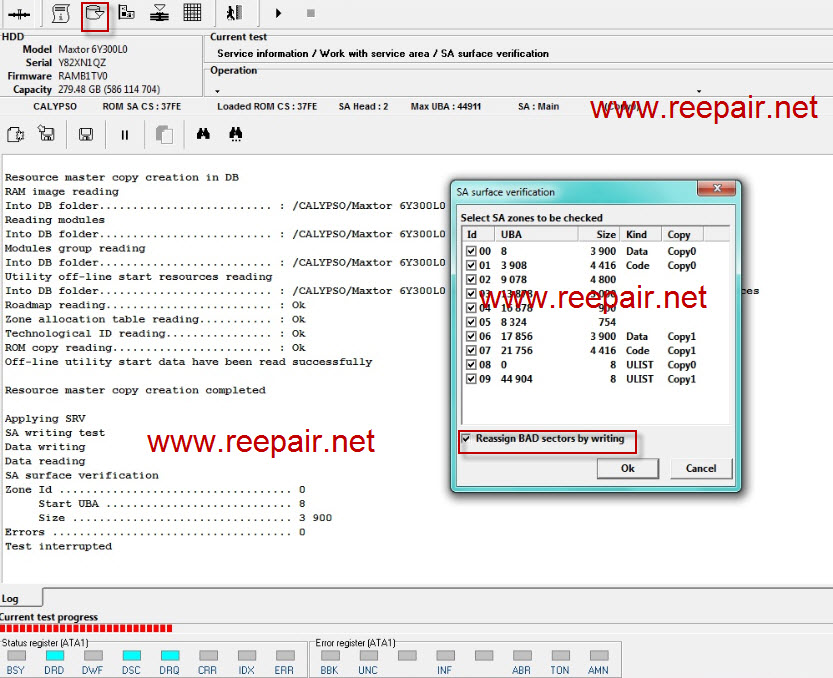Switch to the Log tab
Viewport: 833px width, 678px height.
10,599
